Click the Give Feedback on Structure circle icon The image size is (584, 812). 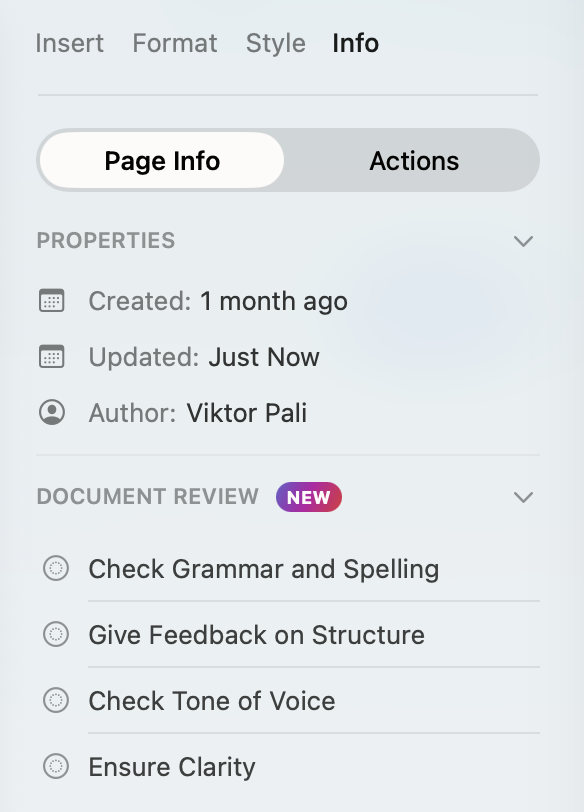[56, 634]
